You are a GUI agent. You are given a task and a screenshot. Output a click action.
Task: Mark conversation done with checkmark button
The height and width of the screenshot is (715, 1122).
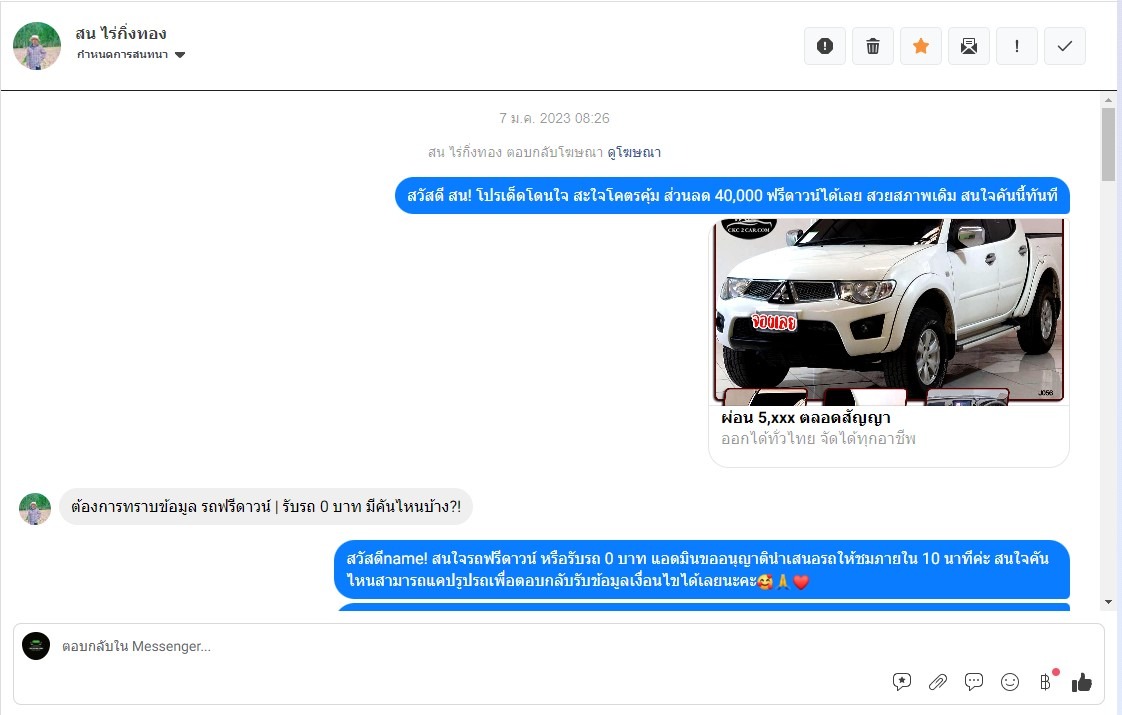click(1065, 46)
